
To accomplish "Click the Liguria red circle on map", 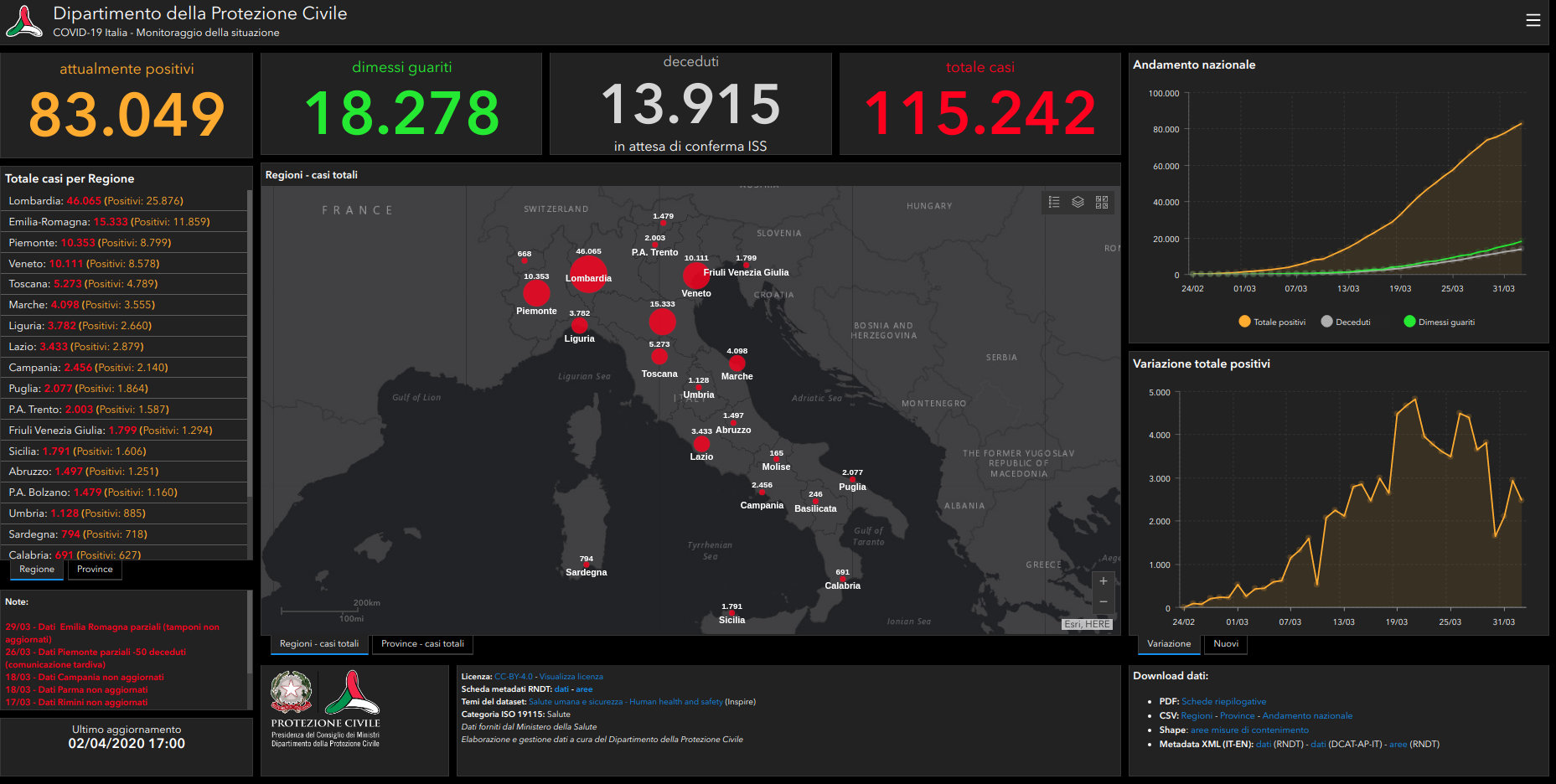I will coord(579,325).
